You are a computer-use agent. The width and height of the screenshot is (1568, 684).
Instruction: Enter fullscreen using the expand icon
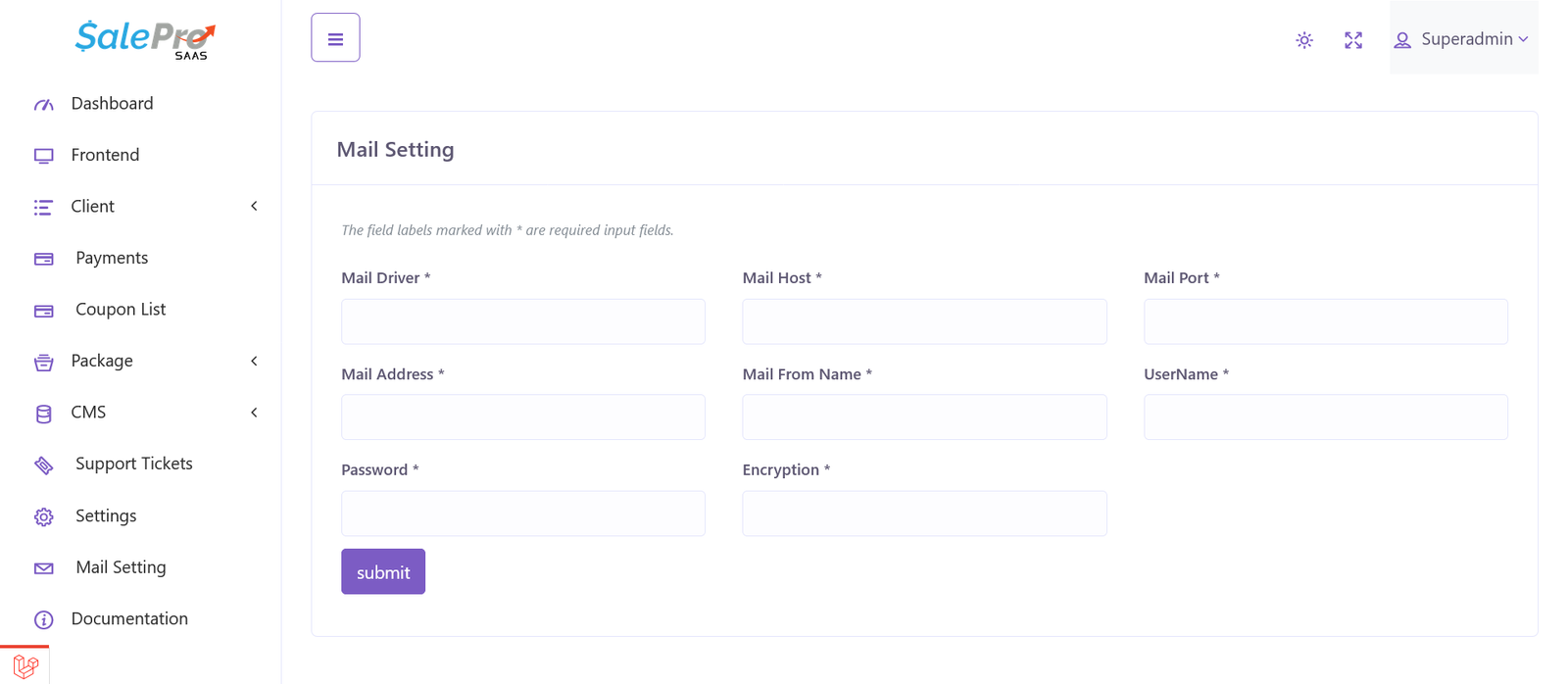(1352, 40)
